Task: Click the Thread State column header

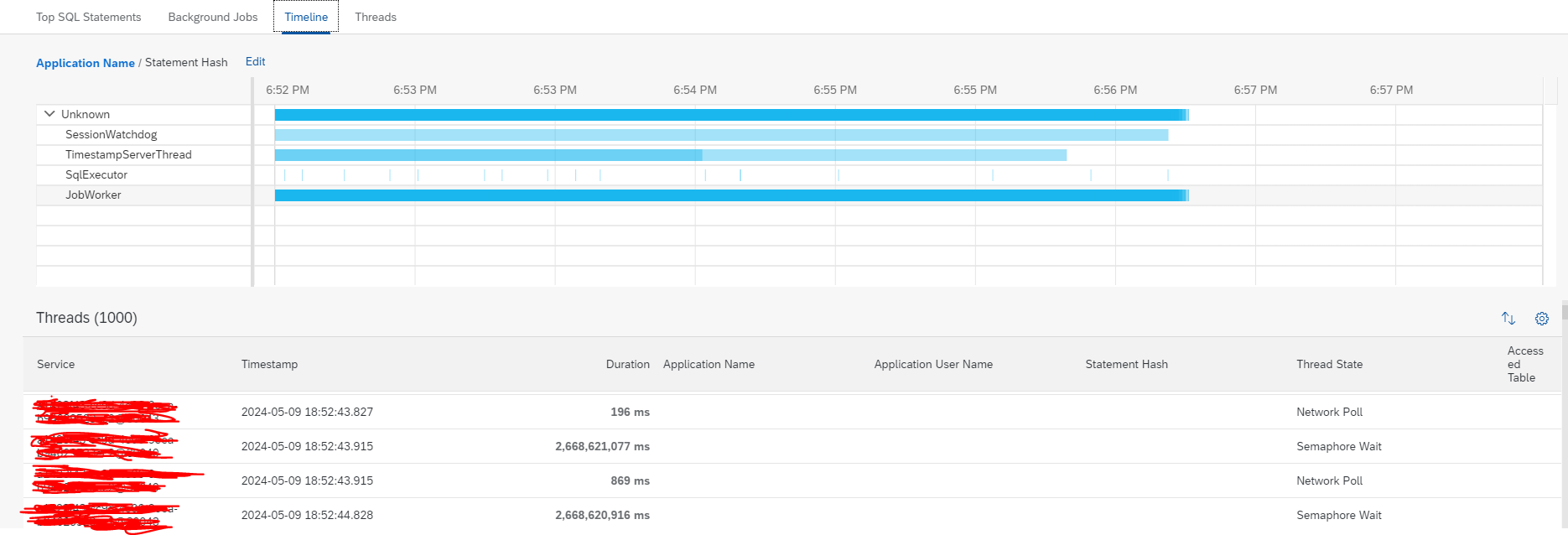Action: coord(1329,364)
